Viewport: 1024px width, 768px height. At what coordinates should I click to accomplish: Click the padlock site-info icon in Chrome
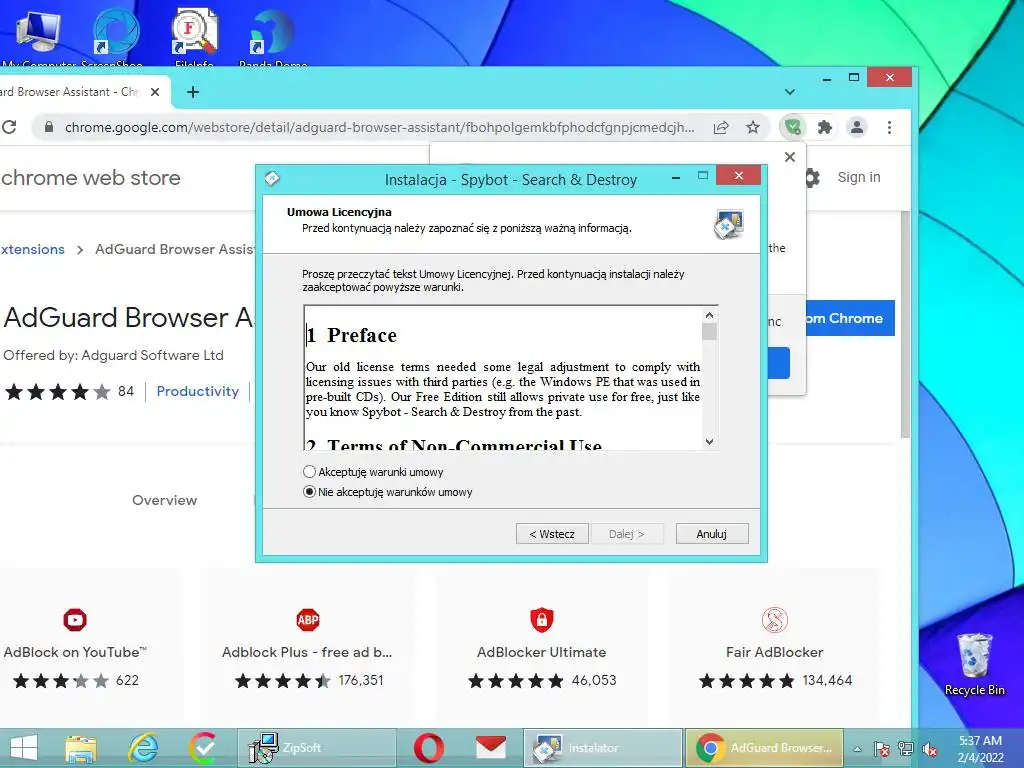tap(48, 127)
